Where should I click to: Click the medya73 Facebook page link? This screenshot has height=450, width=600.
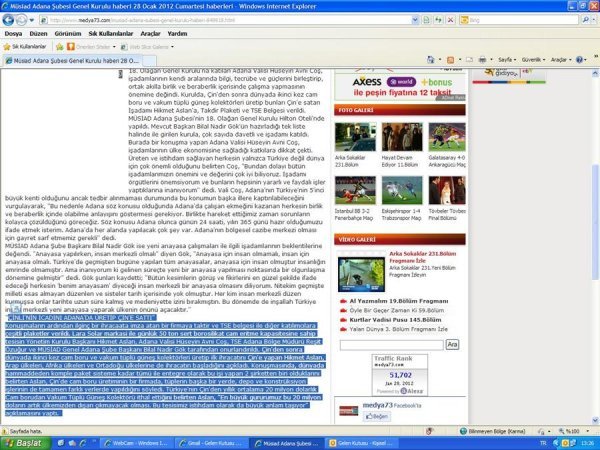click(x=378, y=405)
